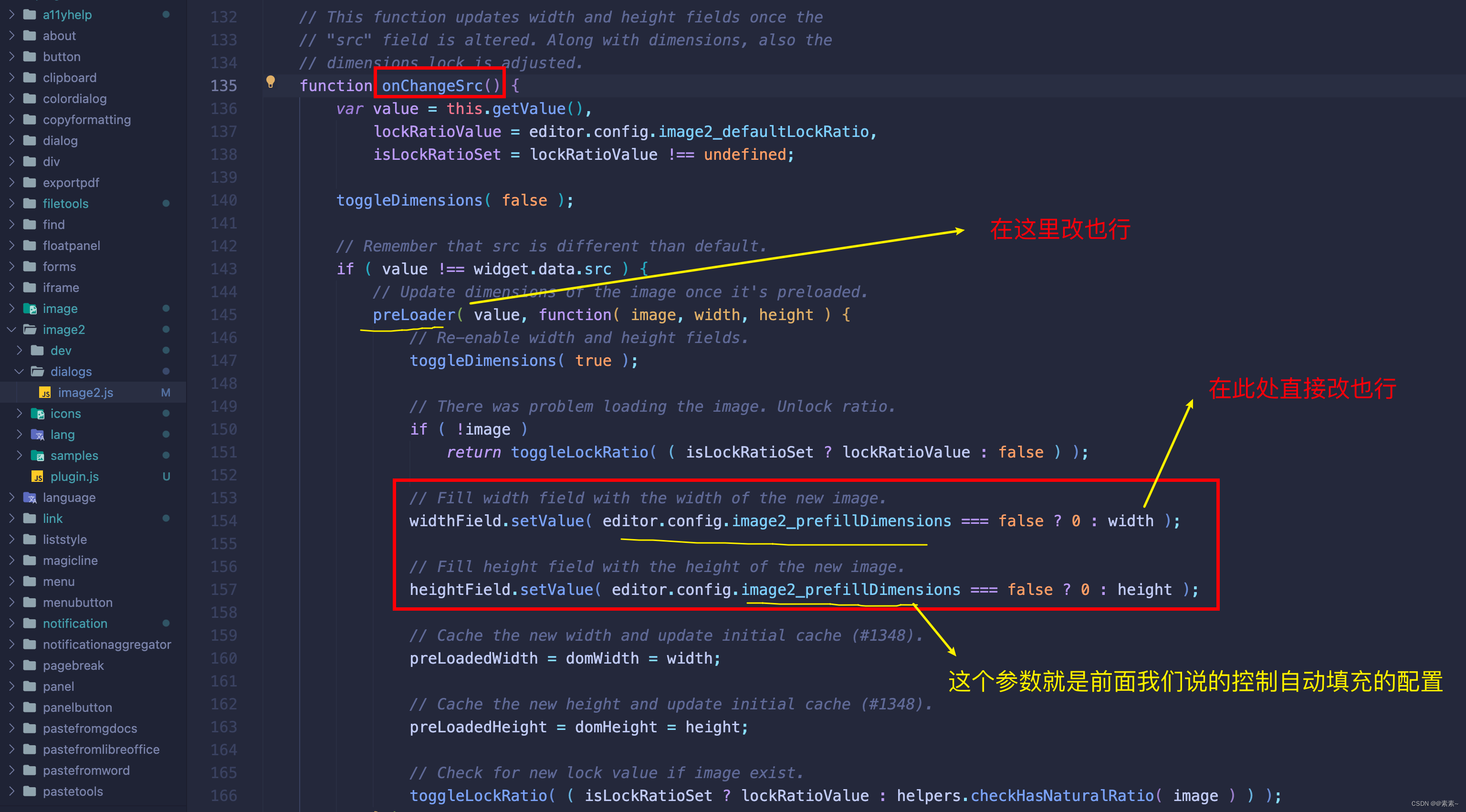This screenshot has width=1466, height=812.
Task: Select the pastefromgdocs folder
Action: coord(90,729)
